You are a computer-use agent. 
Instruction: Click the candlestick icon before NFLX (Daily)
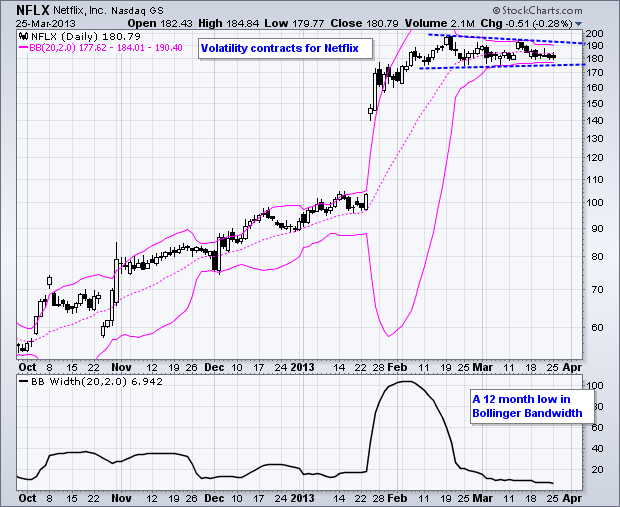(23, 37)
